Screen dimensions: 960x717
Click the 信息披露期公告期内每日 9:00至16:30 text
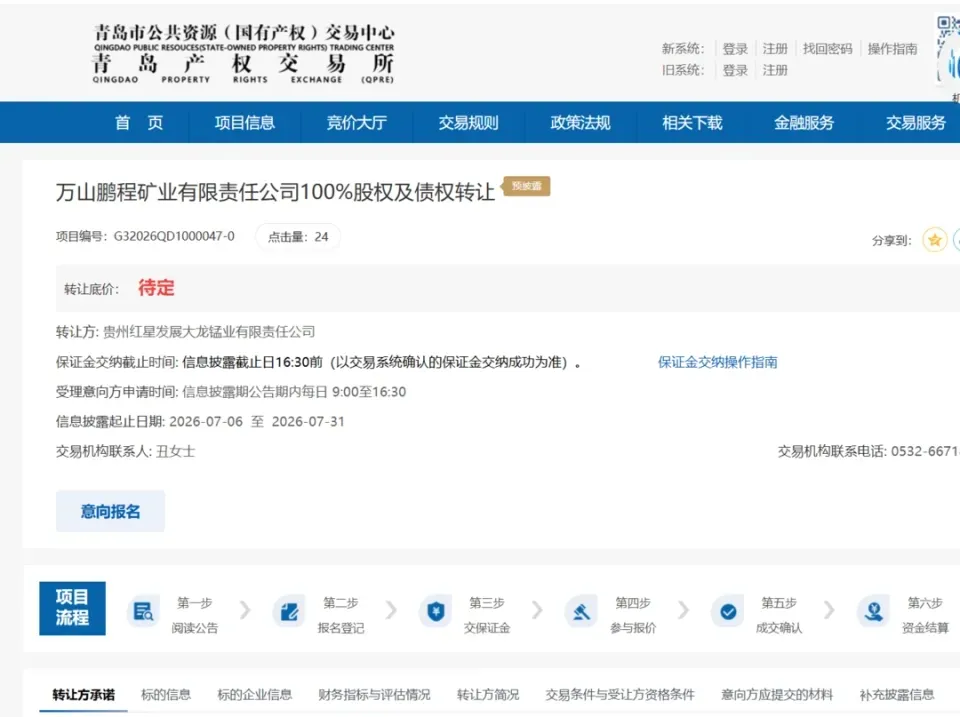pyautogui.click(x=294, y=392)
